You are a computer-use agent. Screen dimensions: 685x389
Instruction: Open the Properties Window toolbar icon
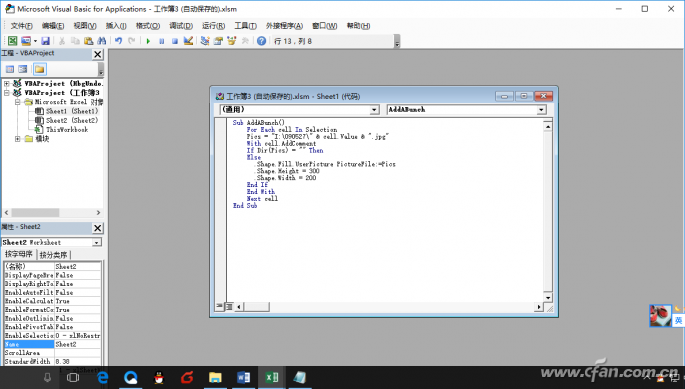[x=218, y=41]
